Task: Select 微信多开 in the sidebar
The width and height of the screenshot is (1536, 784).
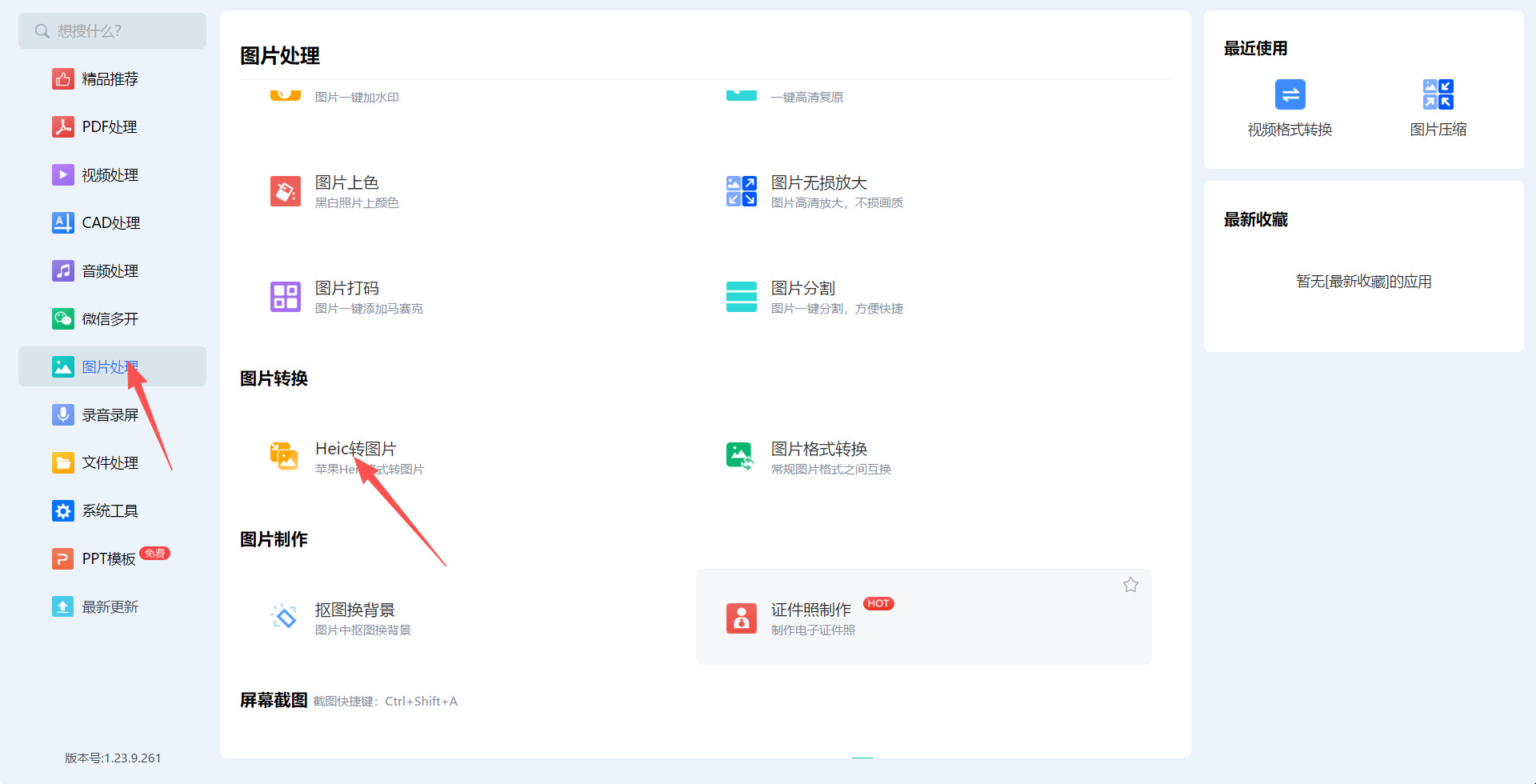Action: click(x=112, y=319)
